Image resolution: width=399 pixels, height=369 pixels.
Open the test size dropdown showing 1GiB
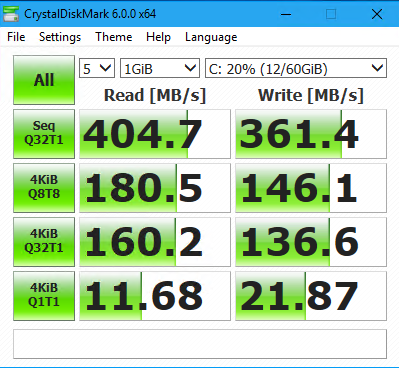160,68
